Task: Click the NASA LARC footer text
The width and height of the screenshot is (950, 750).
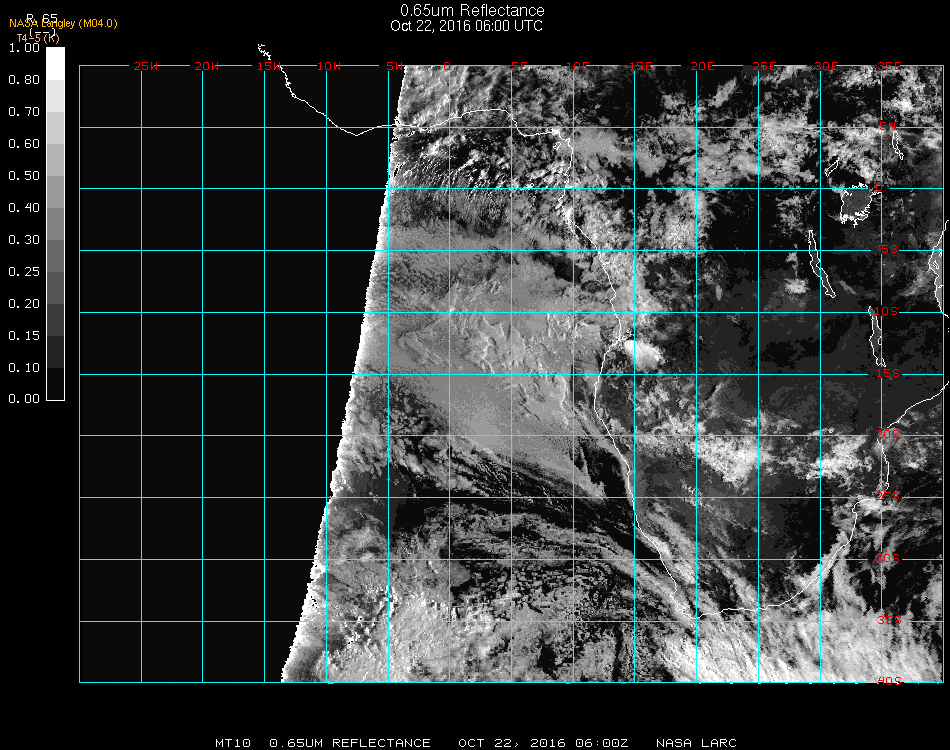Action: pos(697,743)
